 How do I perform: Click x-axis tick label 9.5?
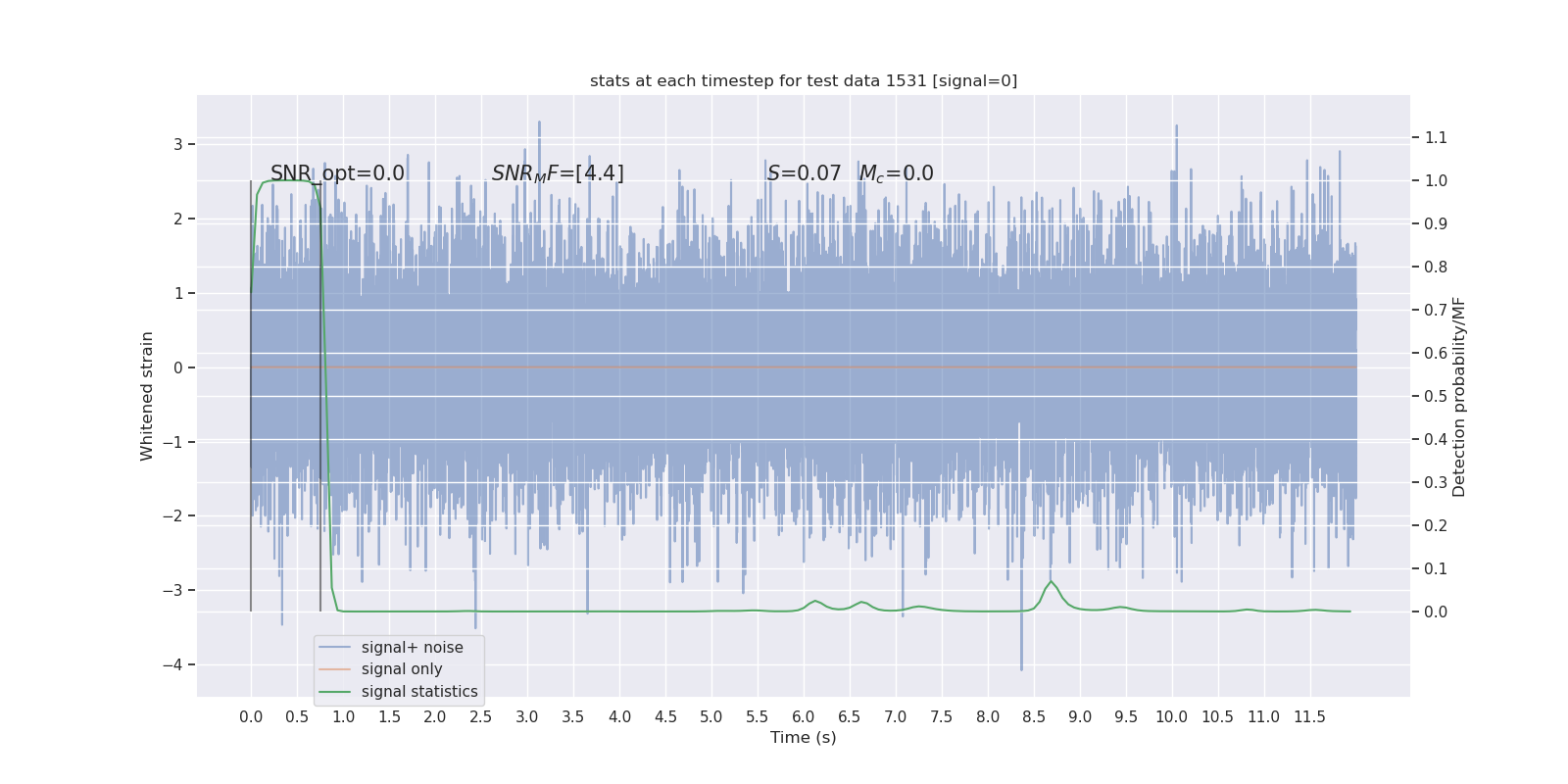click(1126, 716)
